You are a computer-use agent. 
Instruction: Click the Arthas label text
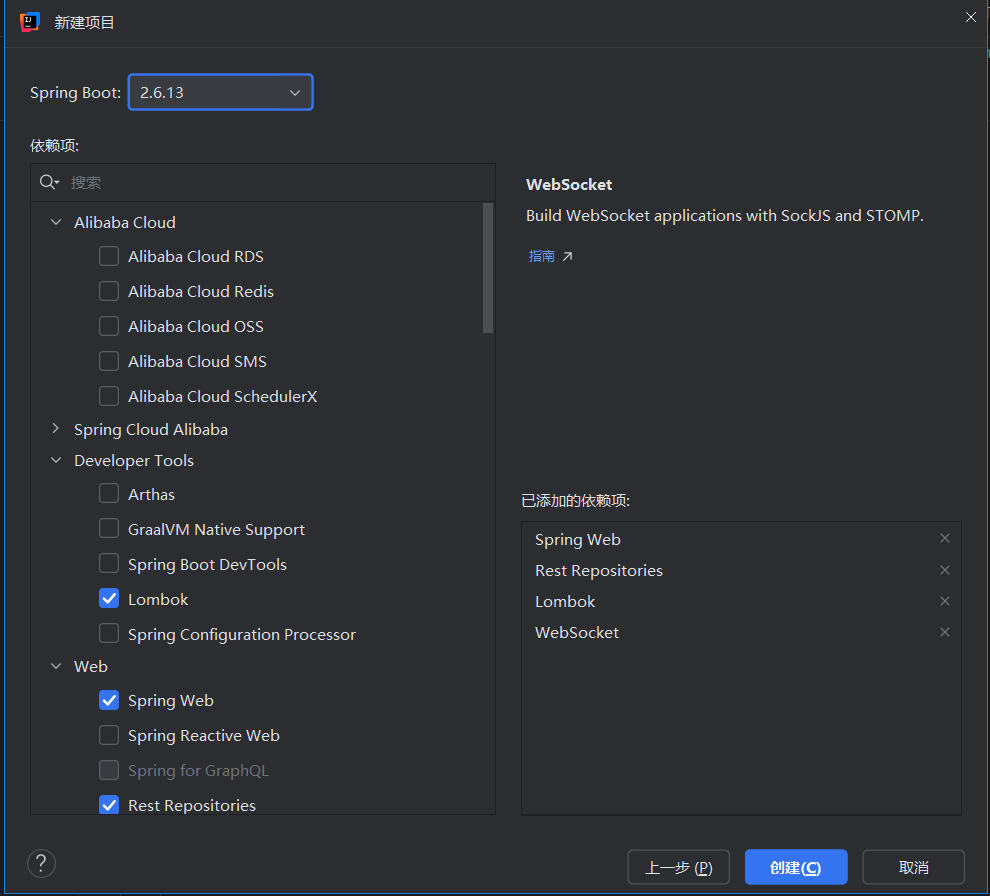pos(151,494)
